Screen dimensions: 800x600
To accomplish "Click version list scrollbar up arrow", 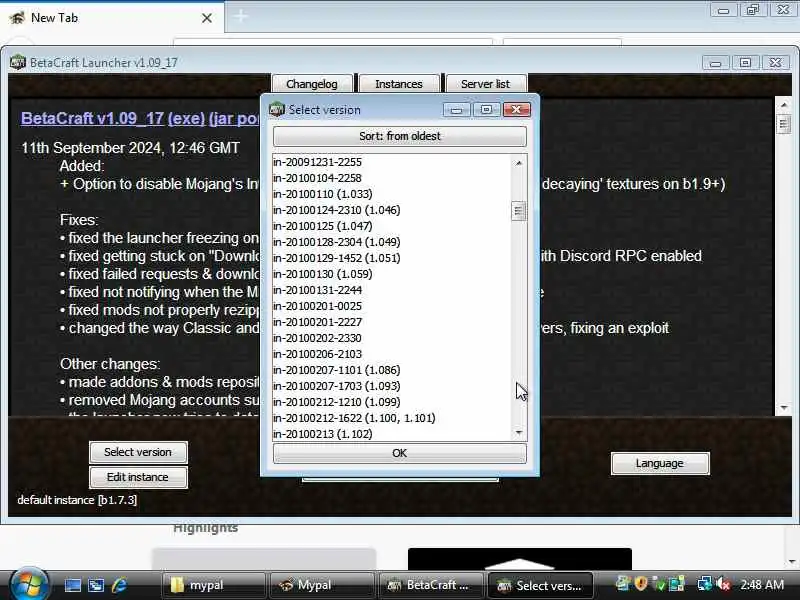I will pyautogui.click(x=518, y=163).
